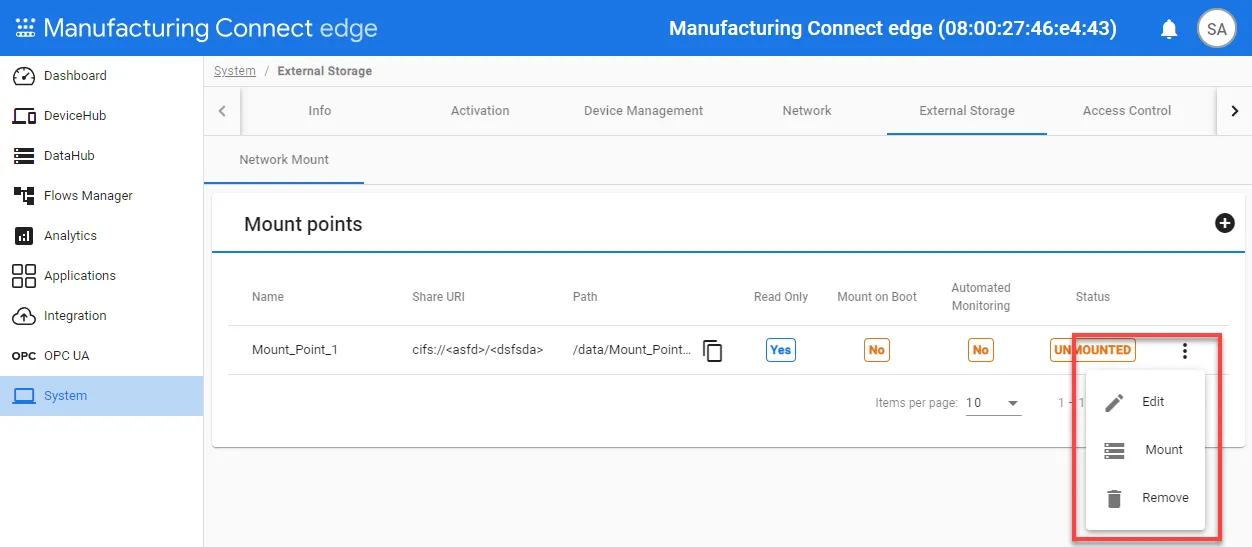Click the UNMOUNTED status badge
This screenshot has width=1252, height=547.
pos(1093,350)
